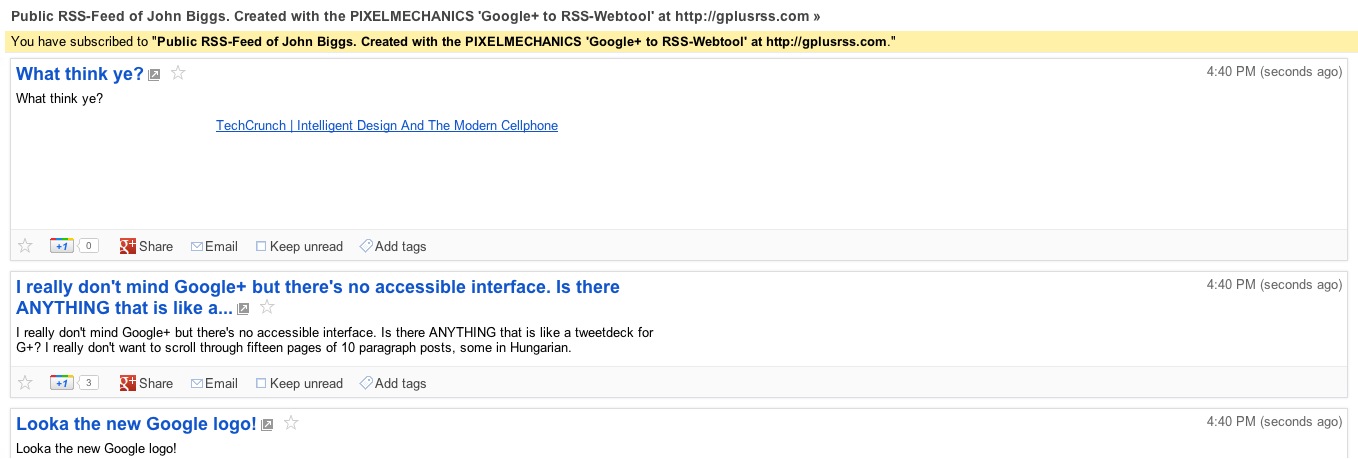The height and width of the screenshot is (459, 1358).
Task: Toggle footer star on "What think ye?" post
Action: [26, 246]
